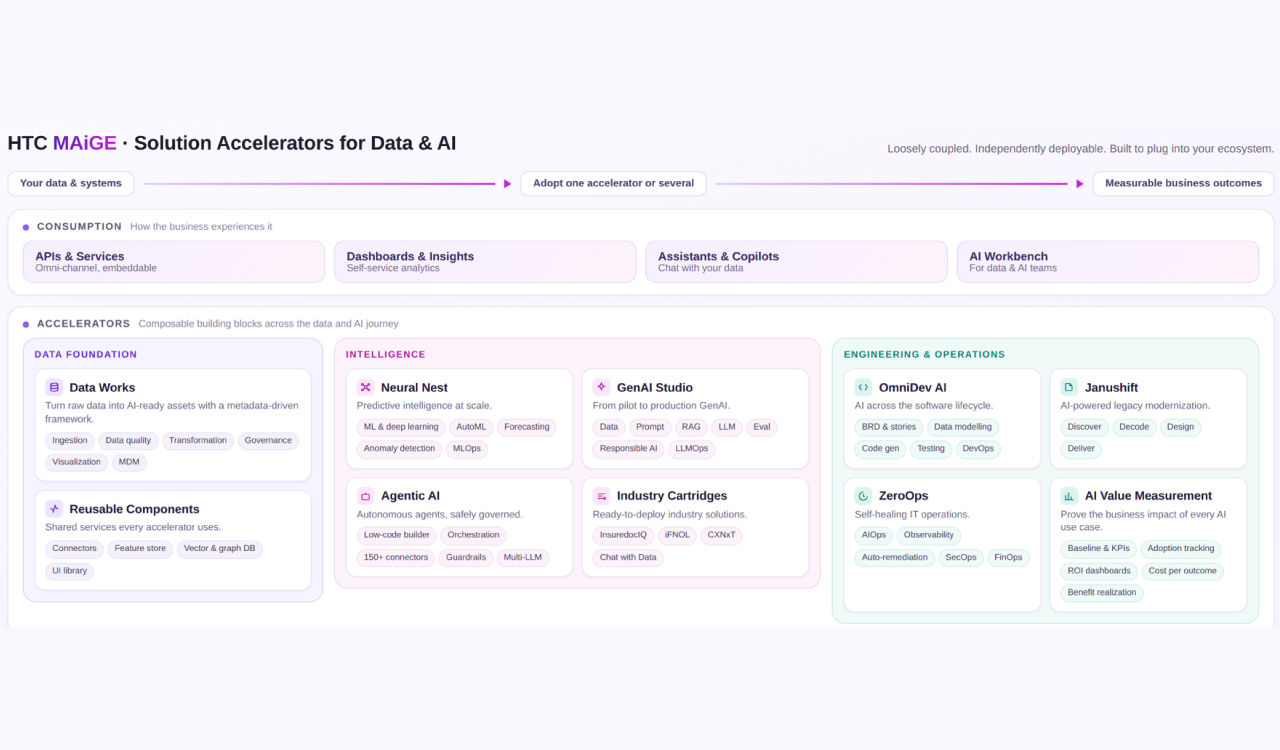This screenshot has height=750, width=1280.
Task: Click the AutoML tag
Action: 471,427
